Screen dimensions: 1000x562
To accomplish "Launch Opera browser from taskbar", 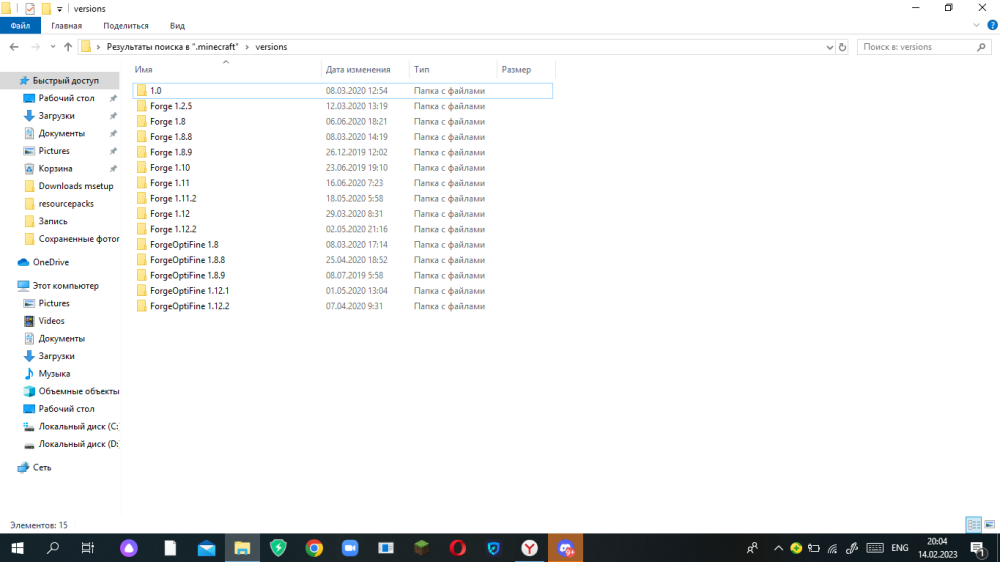I will (457, 548).
